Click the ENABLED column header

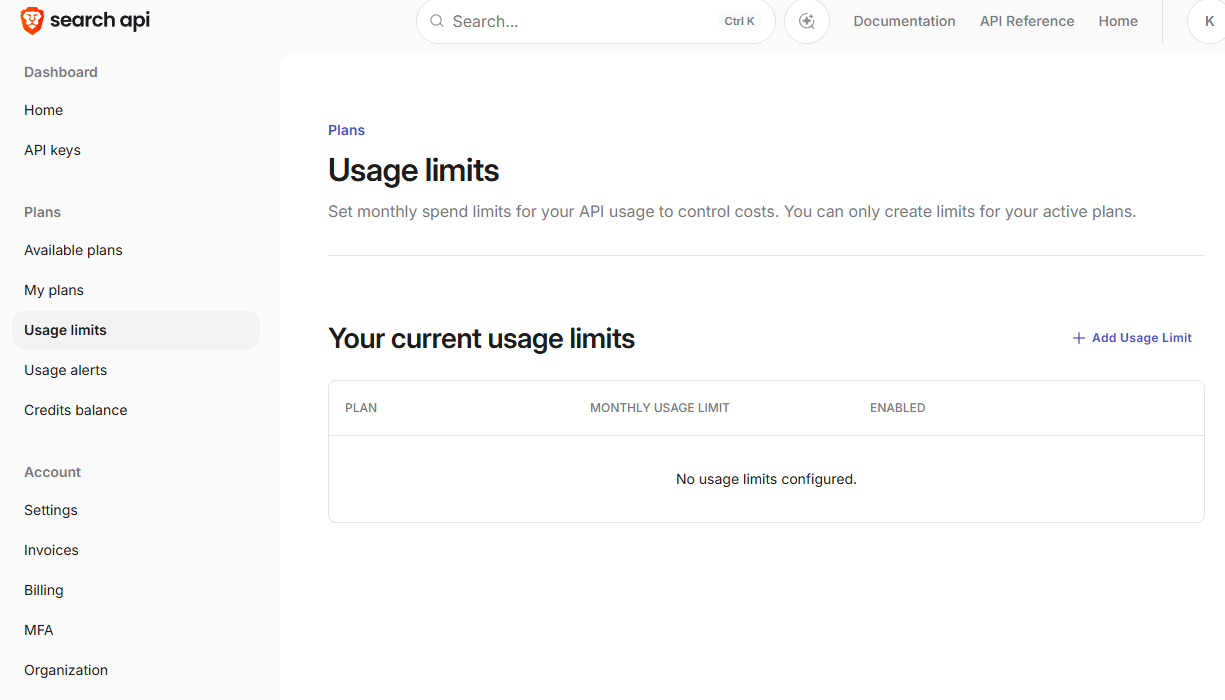coord(898,408)
